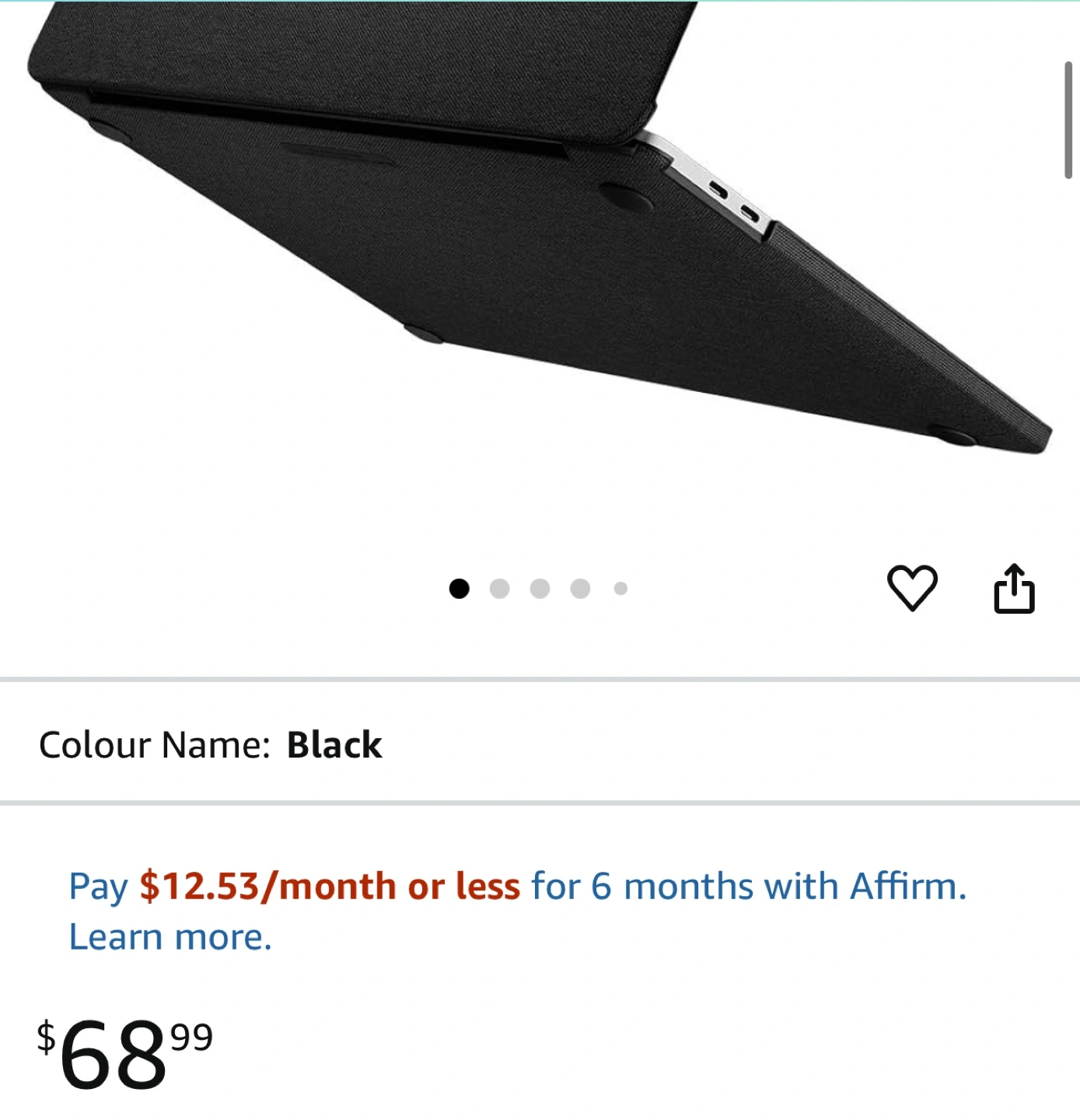Go to the third carousel dot
1080x1120 pixels.
pos(540,589)
